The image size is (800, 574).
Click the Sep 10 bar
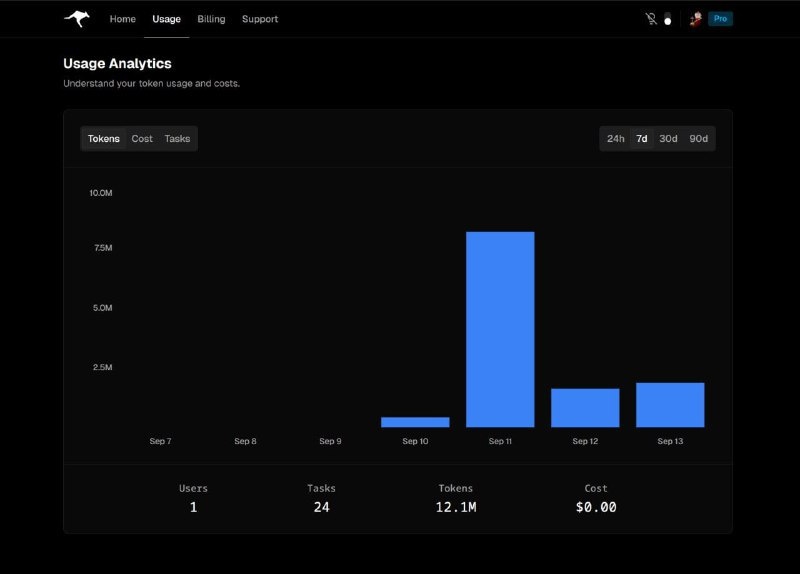415,422
